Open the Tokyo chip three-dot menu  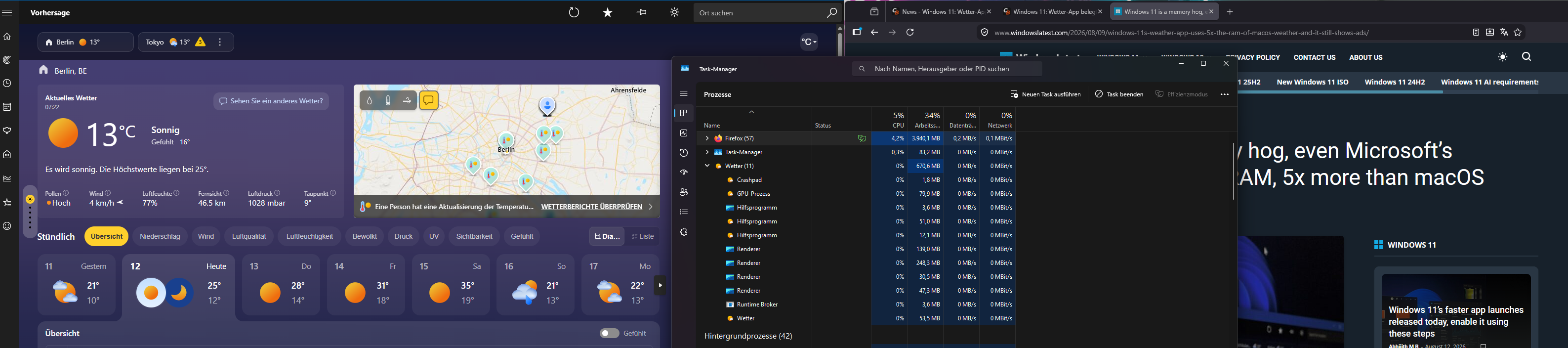(x=220, y=42)
